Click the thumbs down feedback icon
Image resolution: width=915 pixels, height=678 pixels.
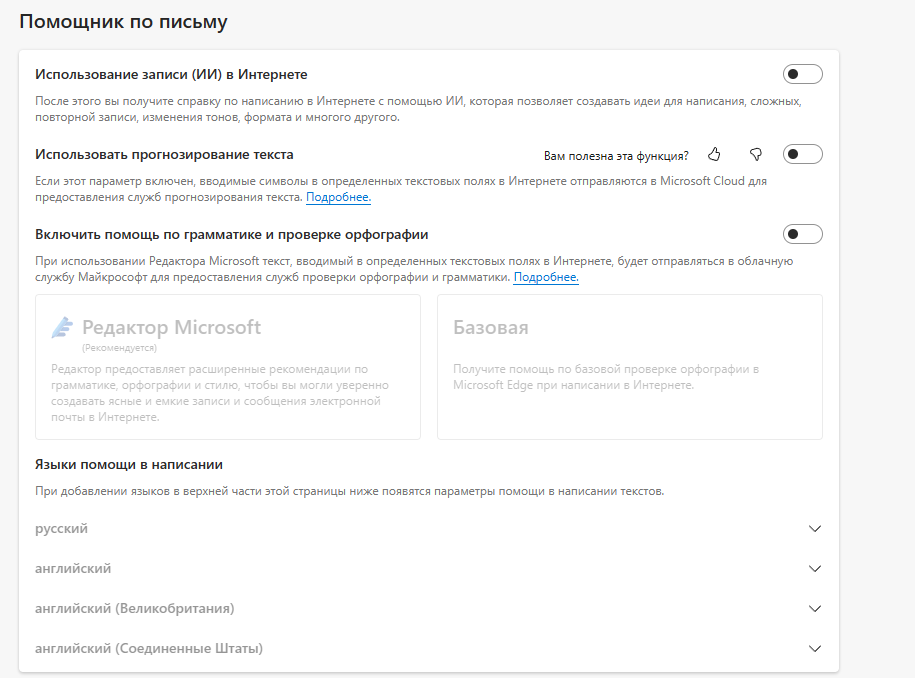tap(756, 155)
